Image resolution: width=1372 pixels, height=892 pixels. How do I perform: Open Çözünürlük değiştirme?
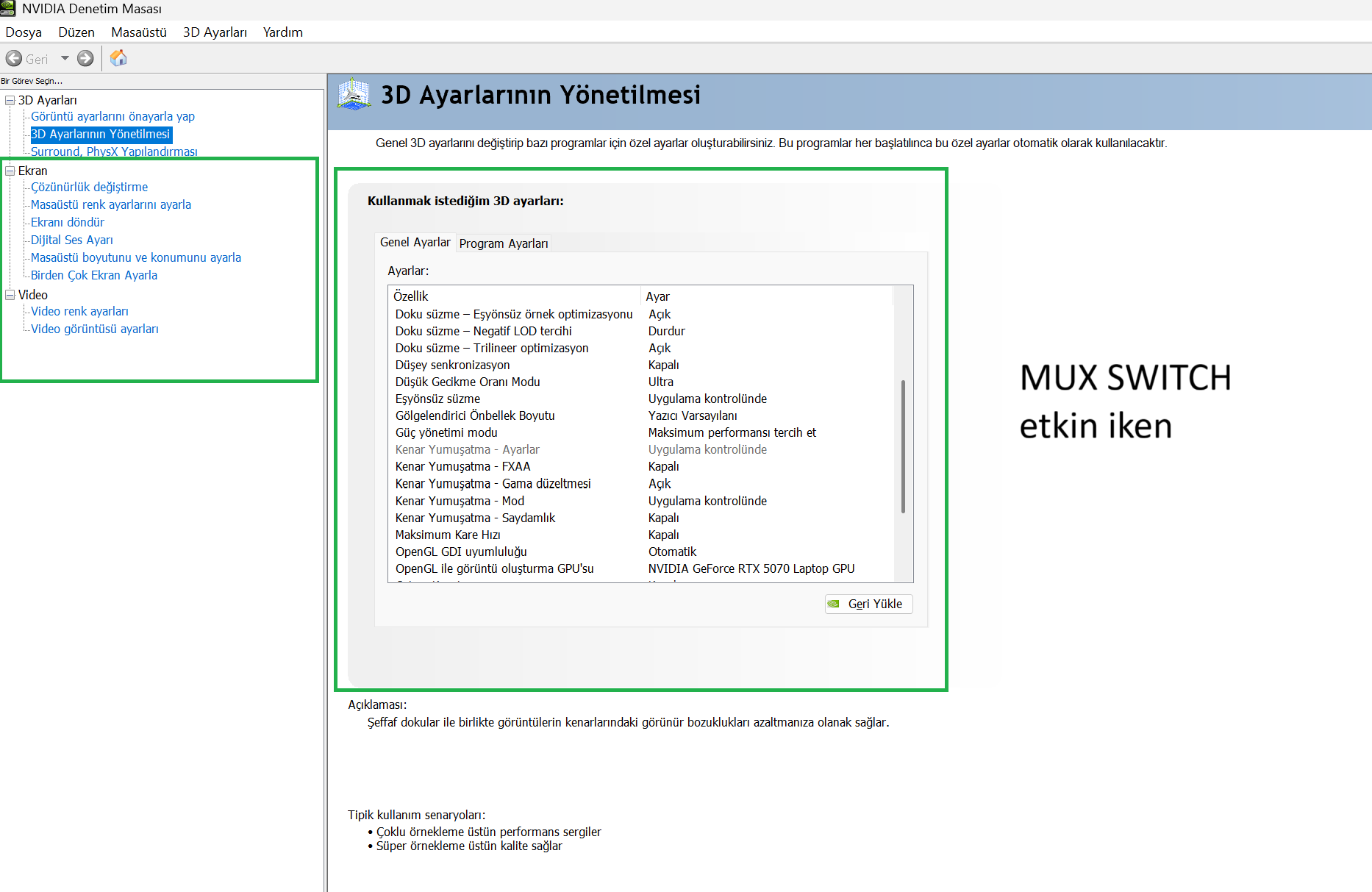tap(89, 187)
